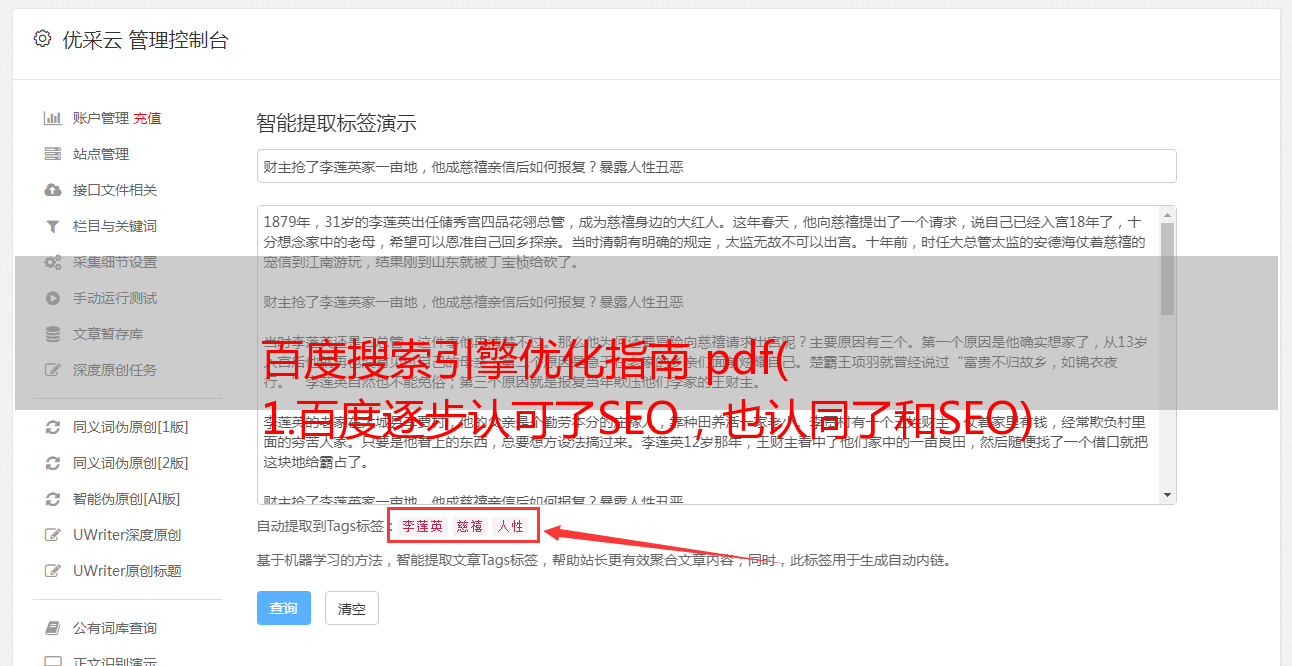Click scrollbar up arrow in article textarea
1292x666 pixels.
coord(1167,215)
